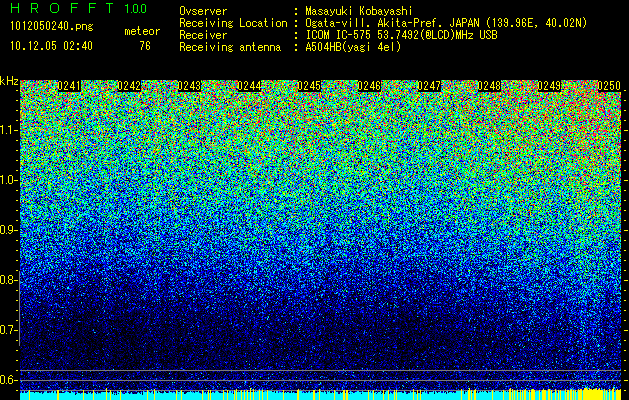This screenshot has height=400, width=629.
Task: Click the filename 1012050240.png
Action: point(52,27)
